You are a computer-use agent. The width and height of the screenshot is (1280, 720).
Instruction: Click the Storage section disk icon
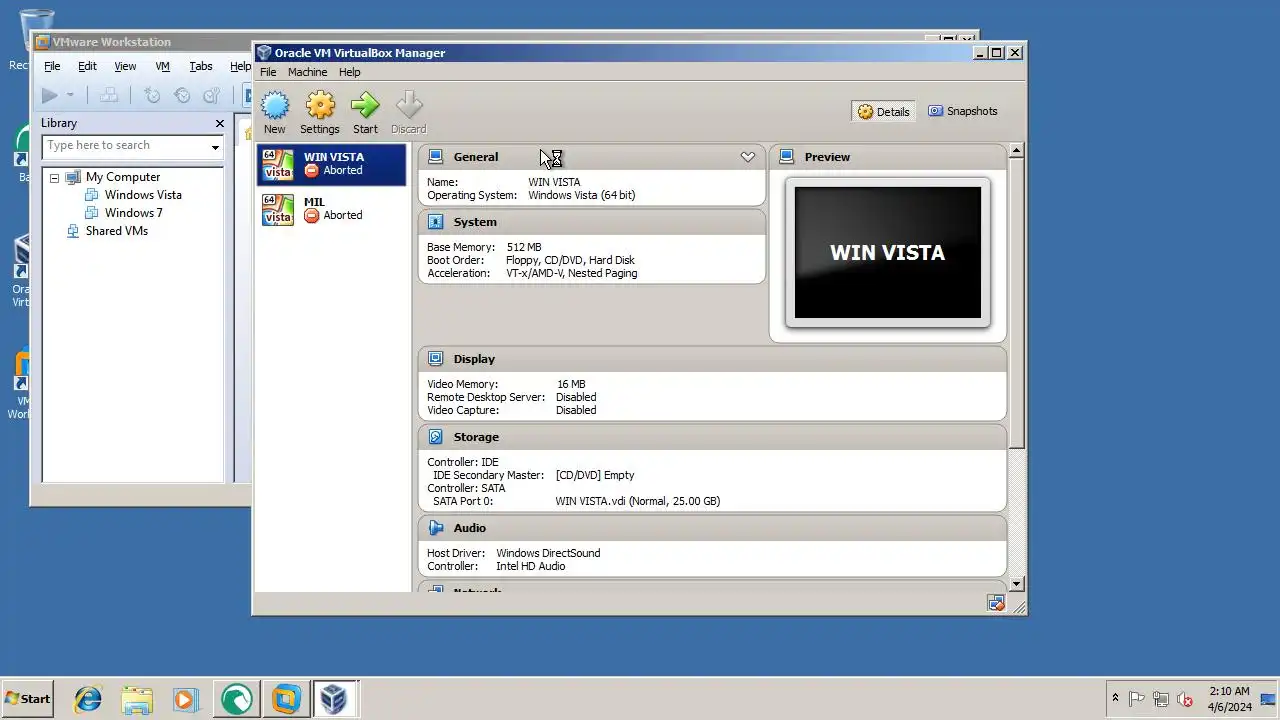click(x=435, y=437)
